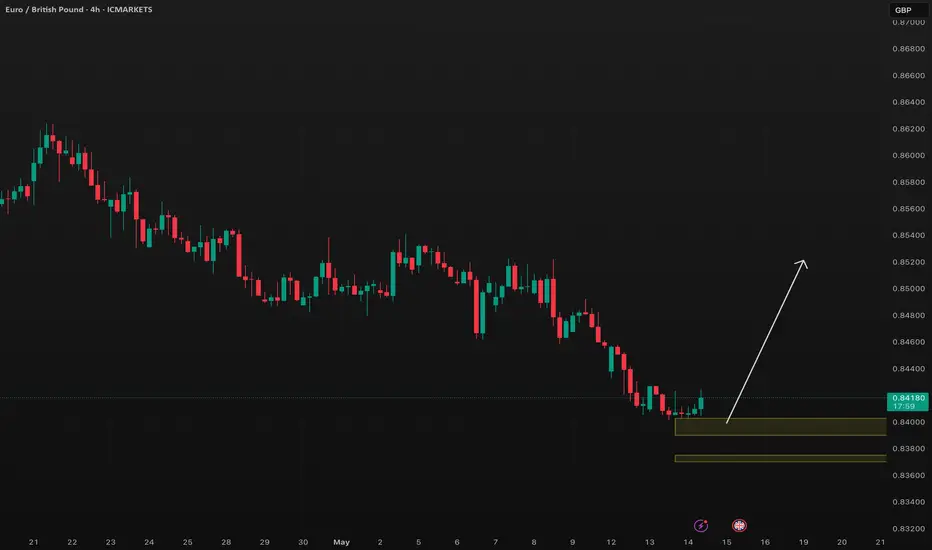Click the 0.84600 price axis label
Screen dimensions: 932x550
pyautogui.click(x=908, y=342)
